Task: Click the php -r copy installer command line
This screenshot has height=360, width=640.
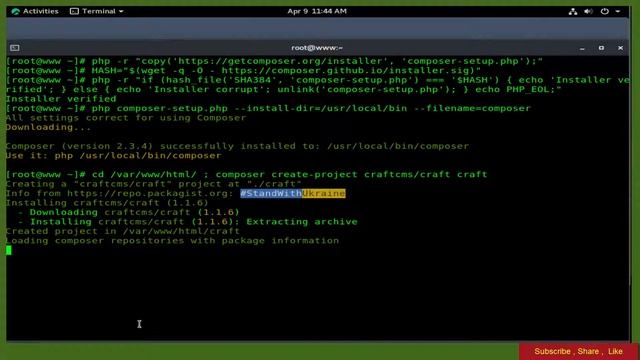Action: (274, 61)
